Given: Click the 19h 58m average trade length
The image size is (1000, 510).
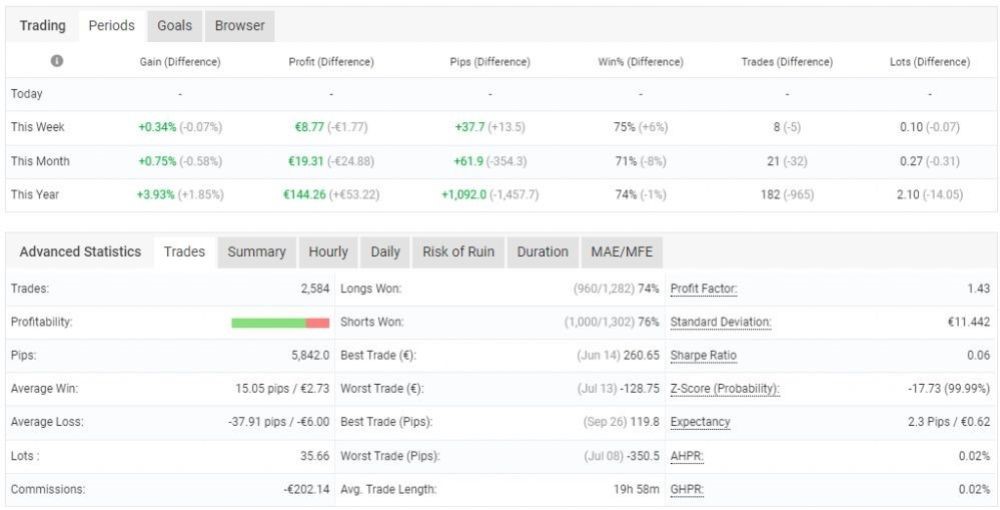Looking at the screenshot, I should (x=636, y=490).
